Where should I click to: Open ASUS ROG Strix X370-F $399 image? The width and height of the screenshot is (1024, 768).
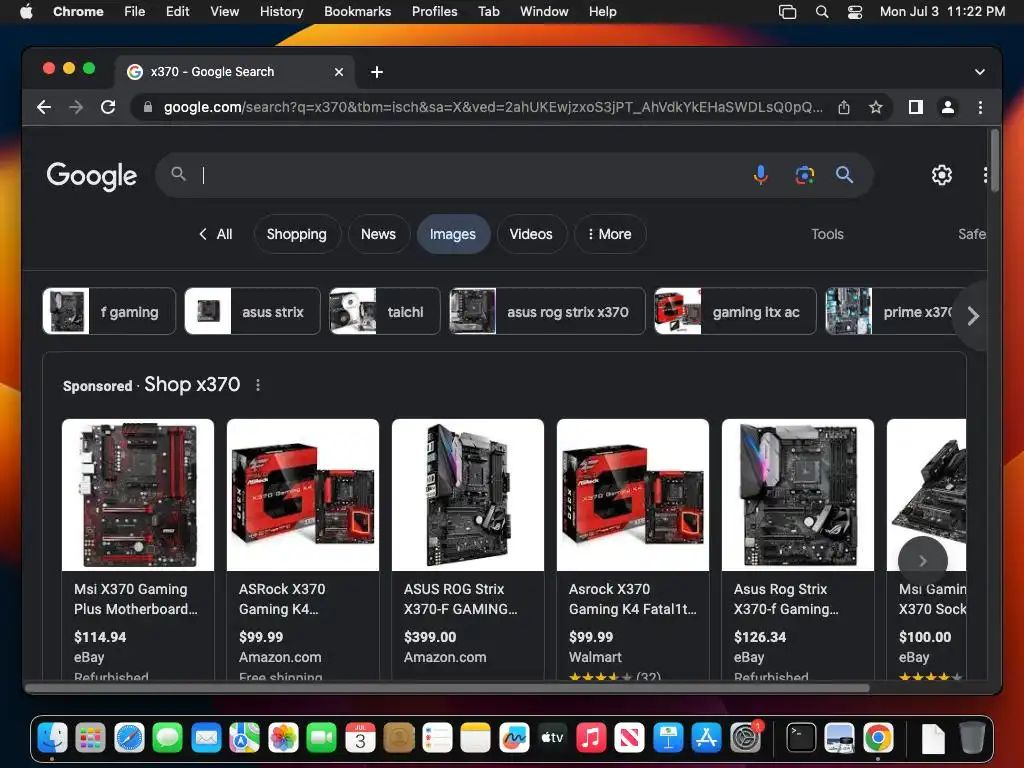pos(468,495)
